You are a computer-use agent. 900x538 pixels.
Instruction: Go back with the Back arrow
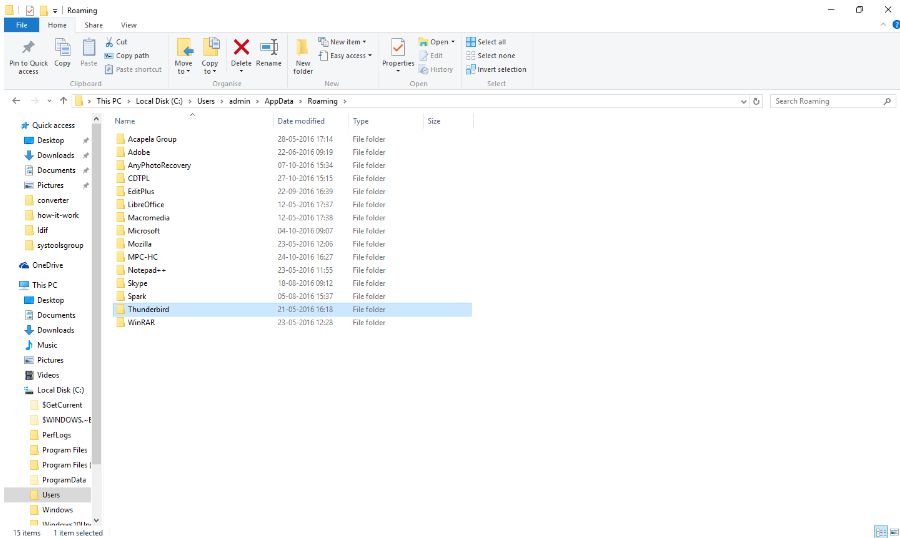point(16,101)
